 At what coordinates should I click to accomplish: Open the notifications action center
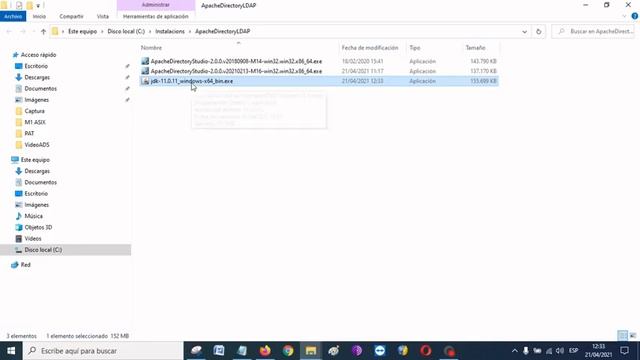(x=624, y=351)
